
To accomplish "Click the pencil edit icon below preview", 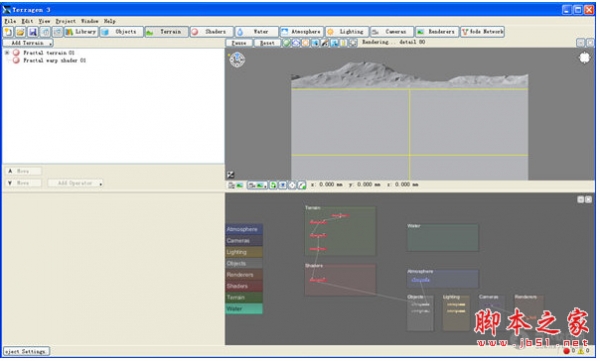I will coord(302,186).
